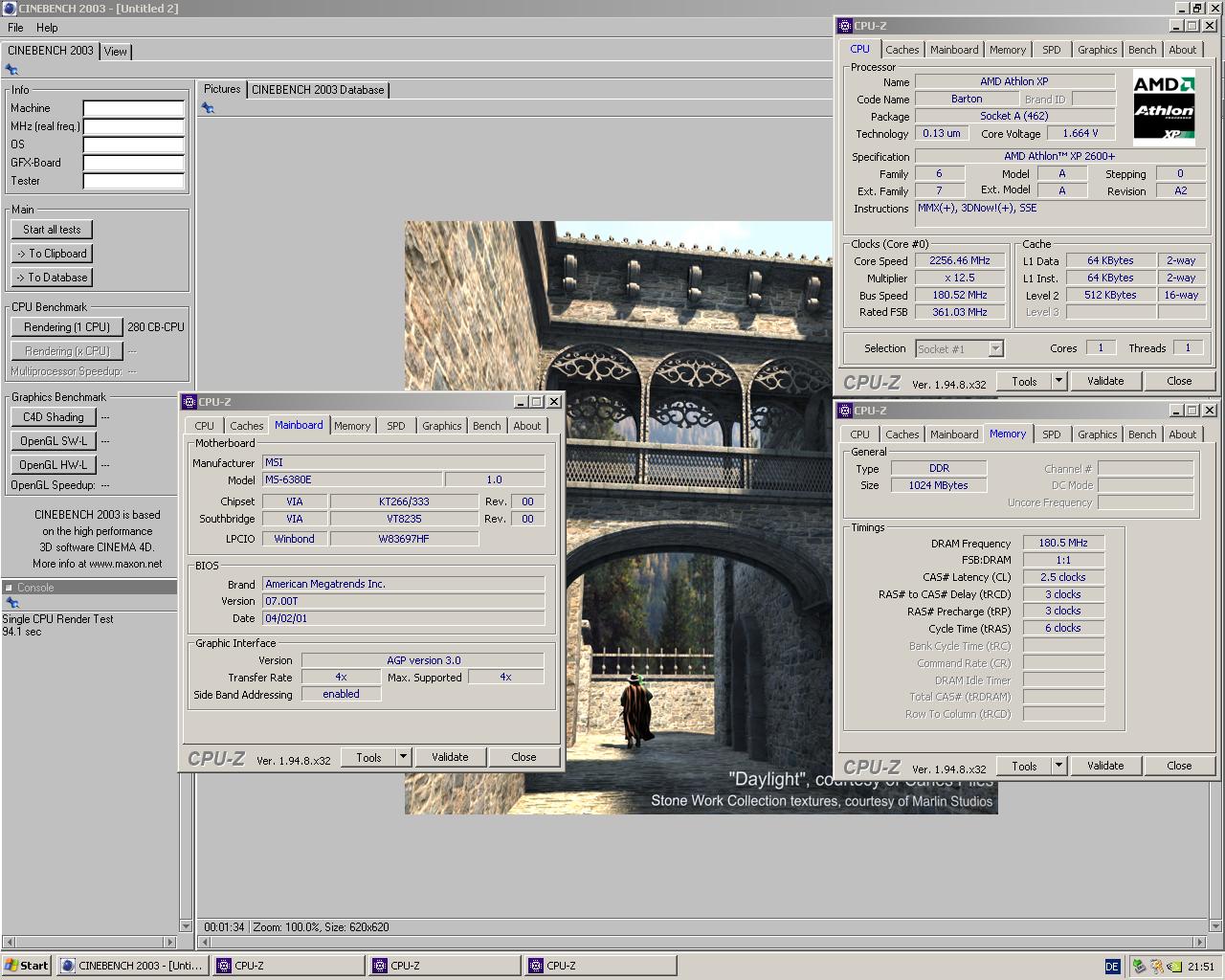The image size is (1225, 980).
Task: Click Validate in the Mainboard window
Action: (450, 757)
